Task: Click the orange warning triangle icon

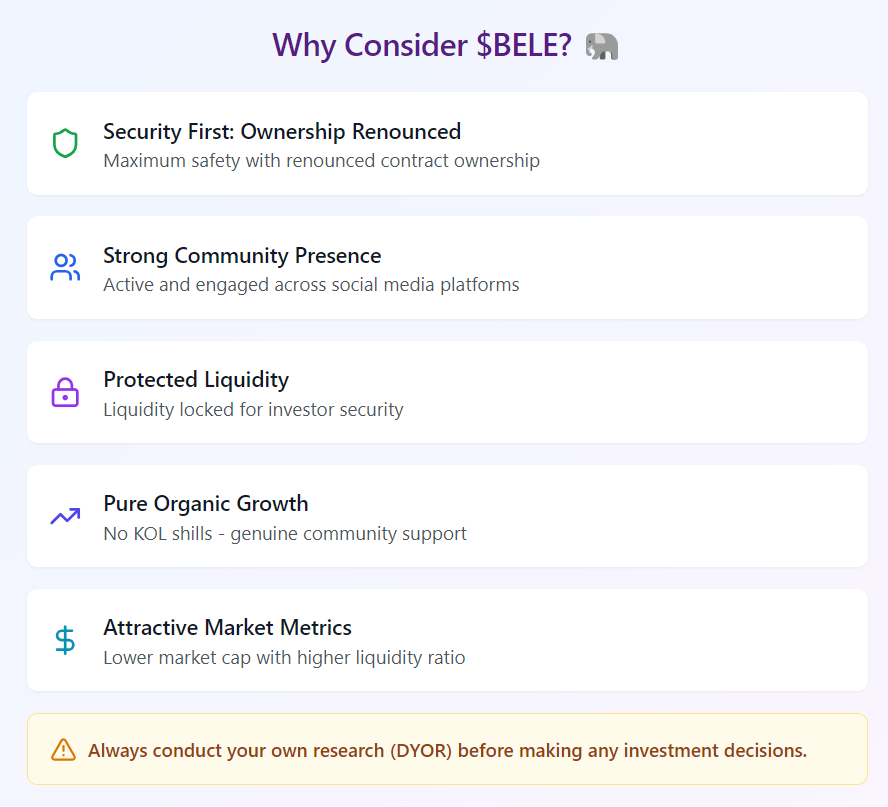Action: (x=63, y=749)
